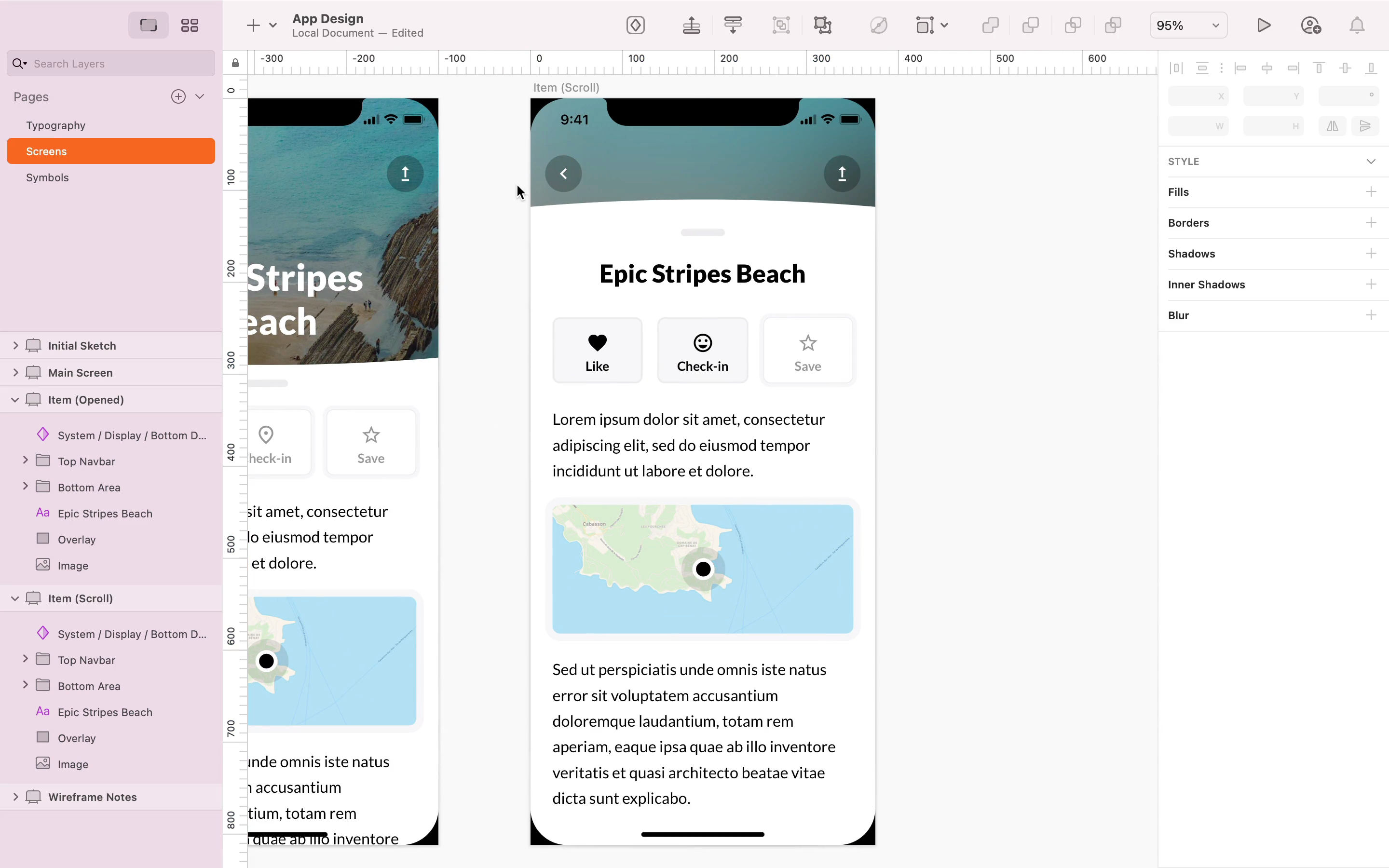Viewport: 1389px width, 868px height.
Task: Expand the Wireframe Notes artboard
Action: (x=15, y=797)
